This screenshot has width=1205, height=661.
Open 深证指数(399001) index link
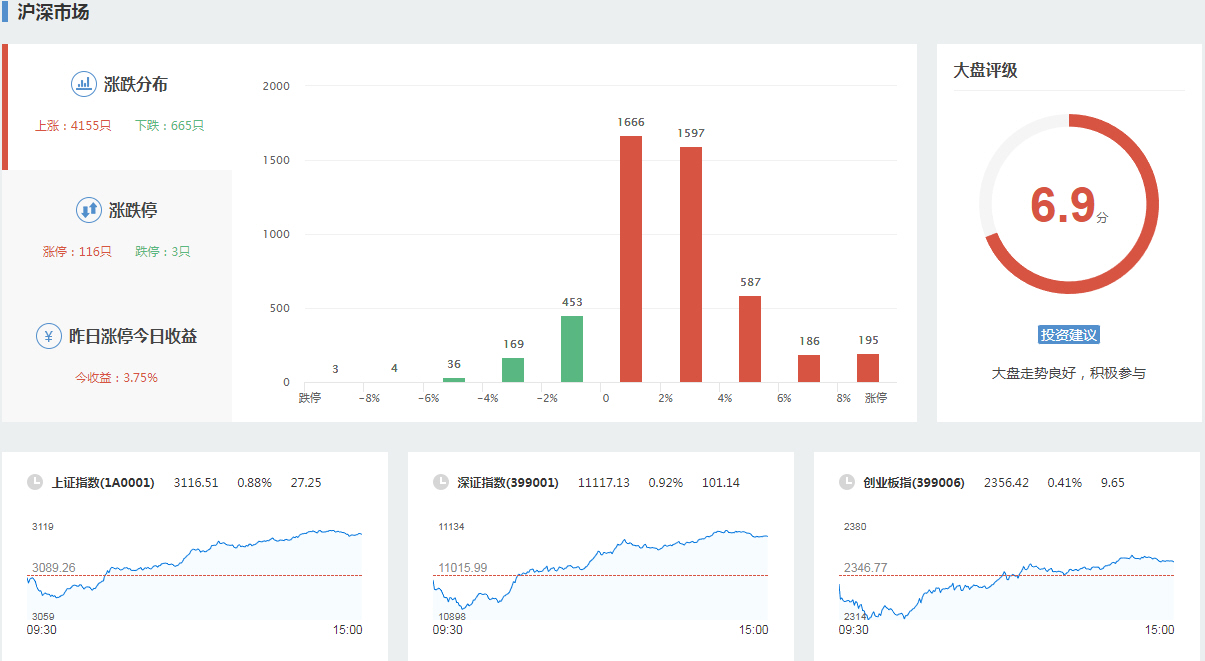pos(508,483)
